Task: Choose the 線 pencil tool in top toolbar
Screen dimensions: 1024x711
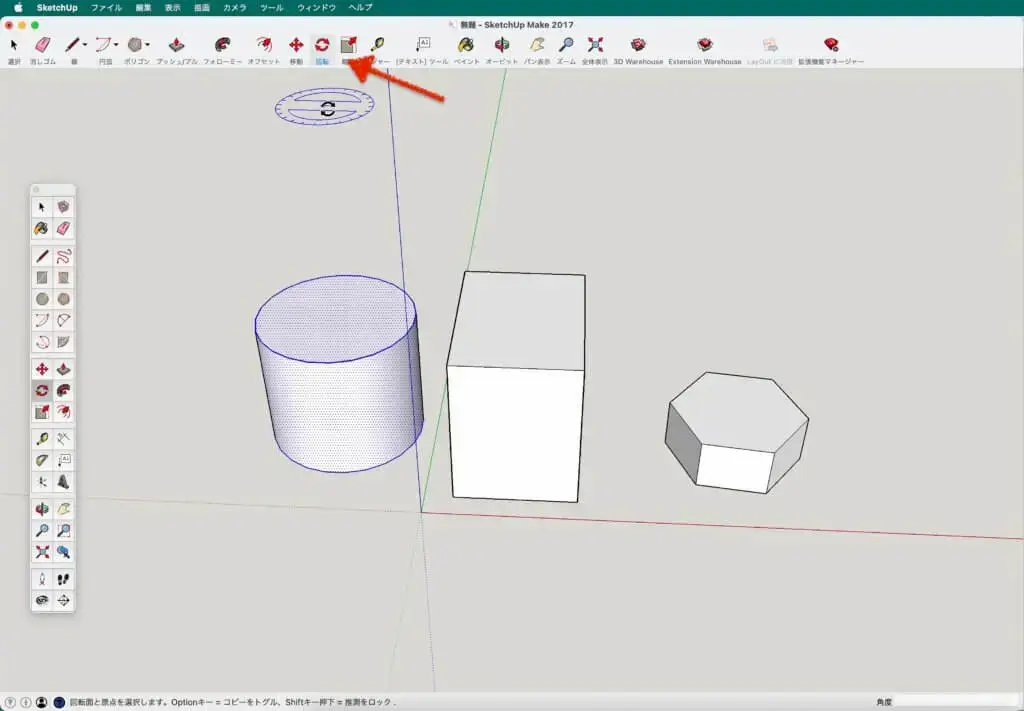Action: [72, 45]
